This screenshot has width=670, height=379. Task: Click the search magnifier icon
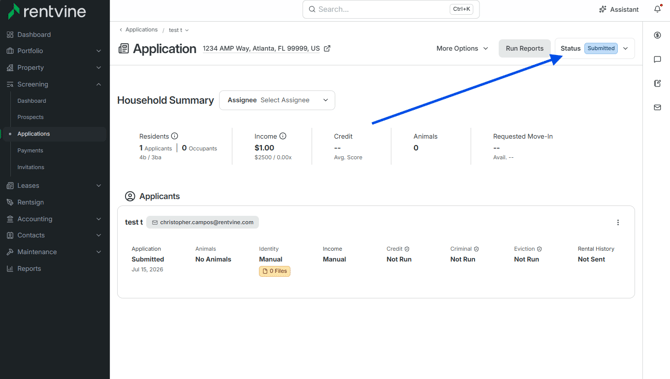point(312,9)
